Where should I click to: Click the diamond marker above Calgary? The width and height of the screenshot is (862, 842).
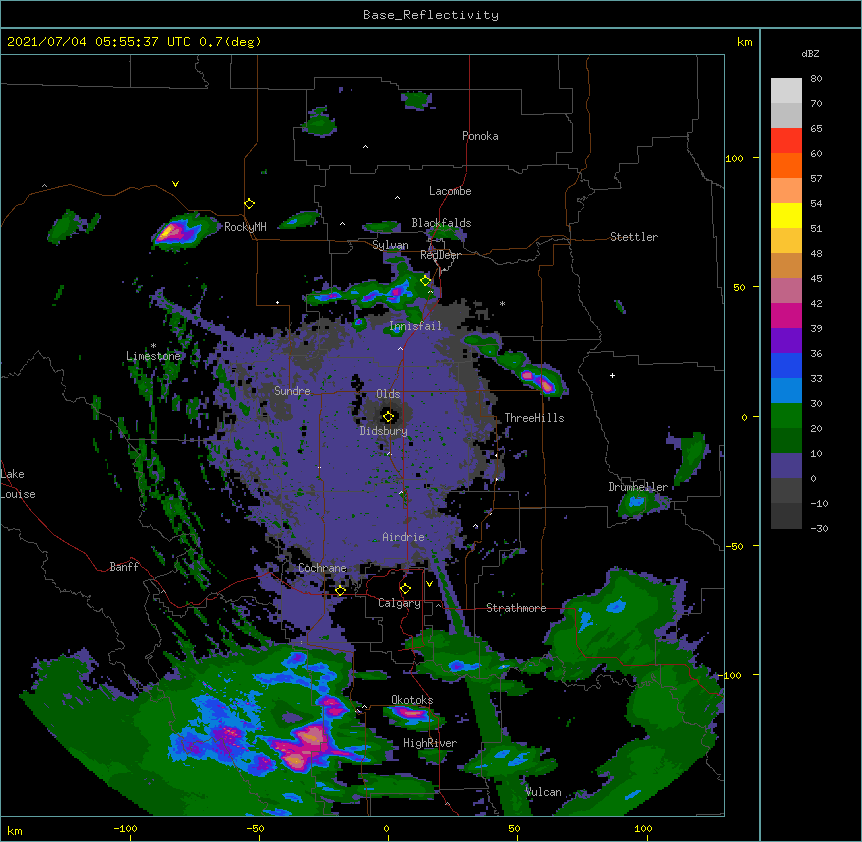click(405, 589)
